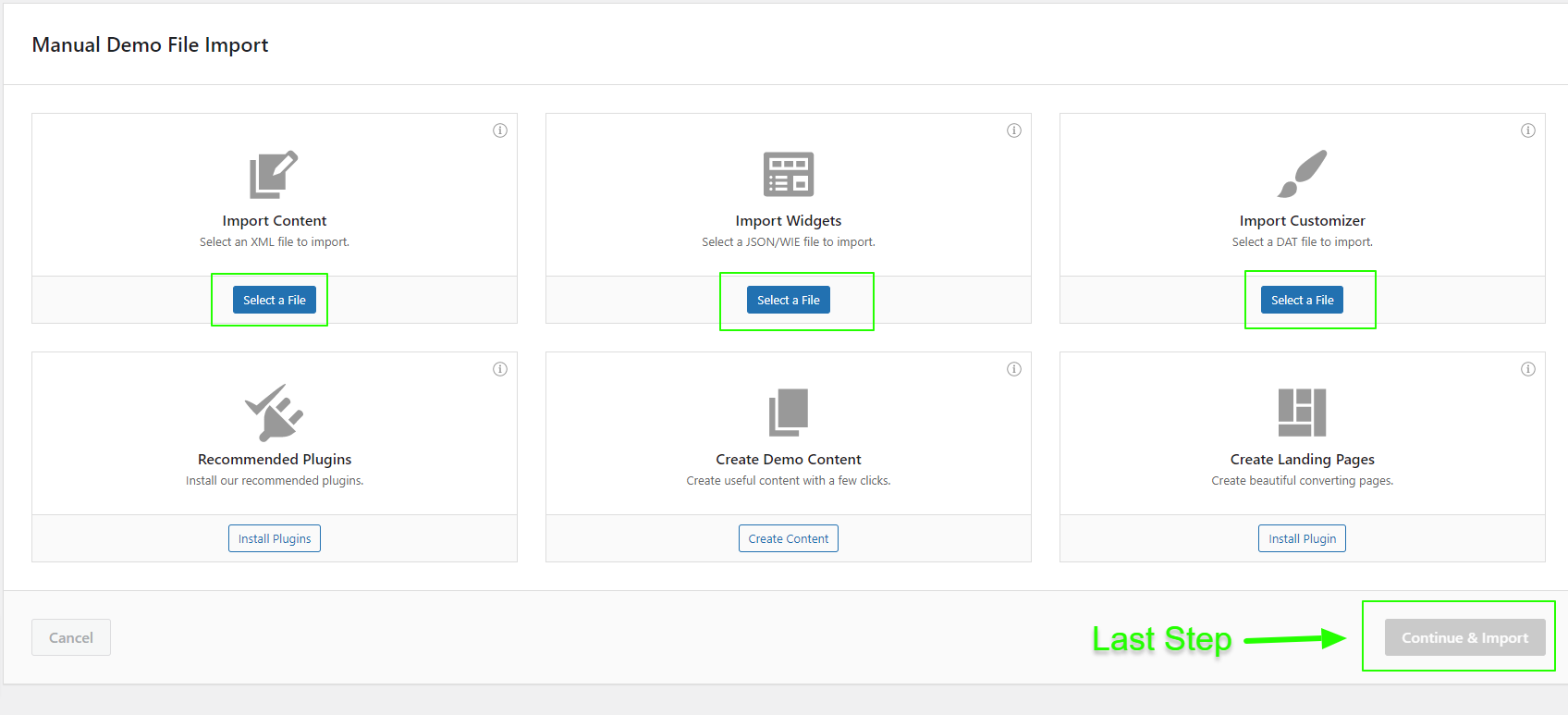Image resolution: width=1568 pixels, height=715 pixels.
Task: Select a File for XML content import
Action: tap(274, 300)
